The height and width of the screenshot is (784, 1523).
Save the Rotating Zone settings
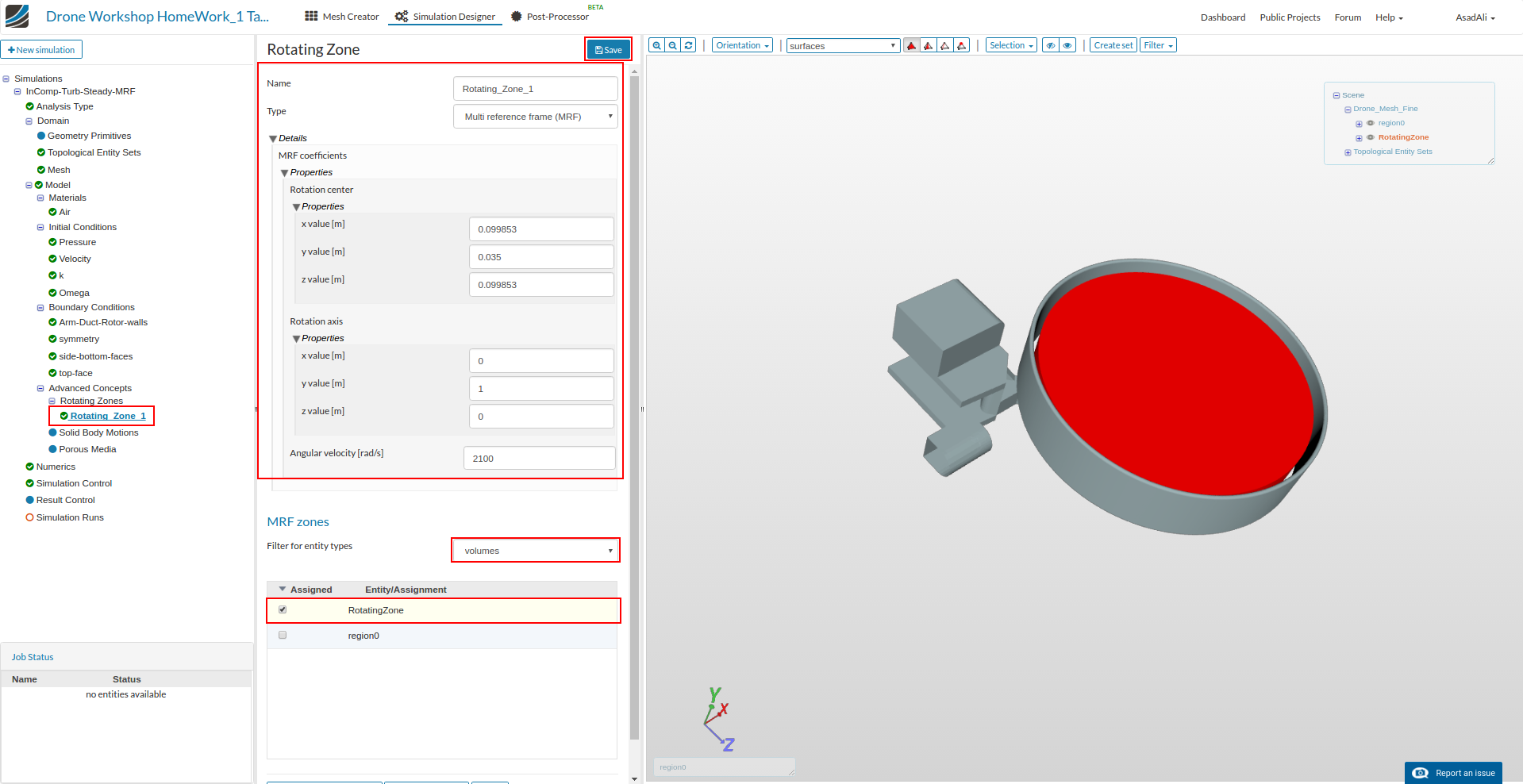pos(608,50)
